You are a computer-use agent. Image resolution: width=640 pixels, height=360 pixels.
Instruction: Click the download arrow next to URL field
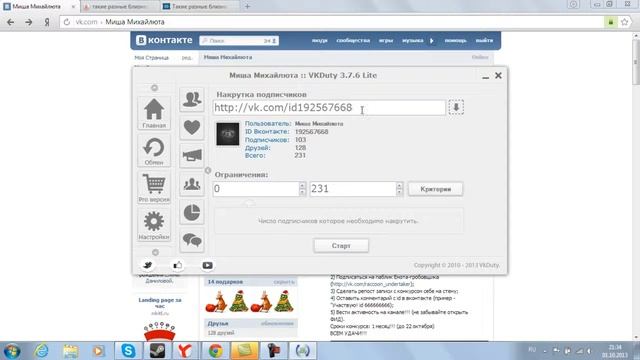tap(456, 107)
